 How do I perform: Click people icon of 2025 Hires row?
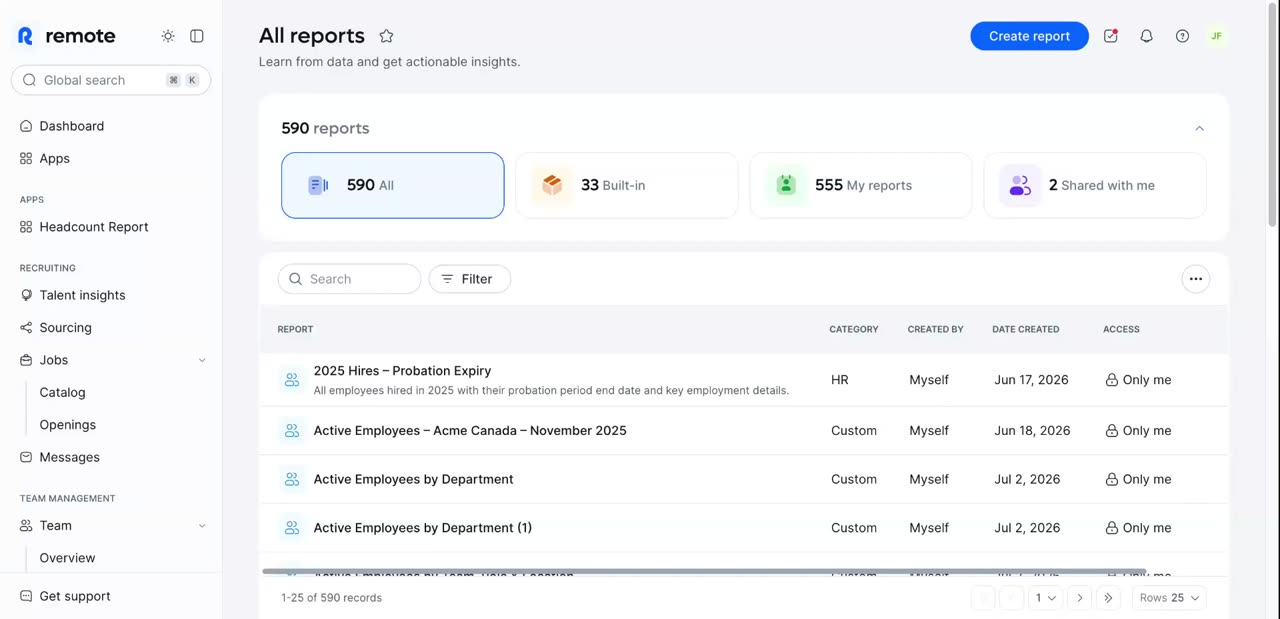coord(292,380)
